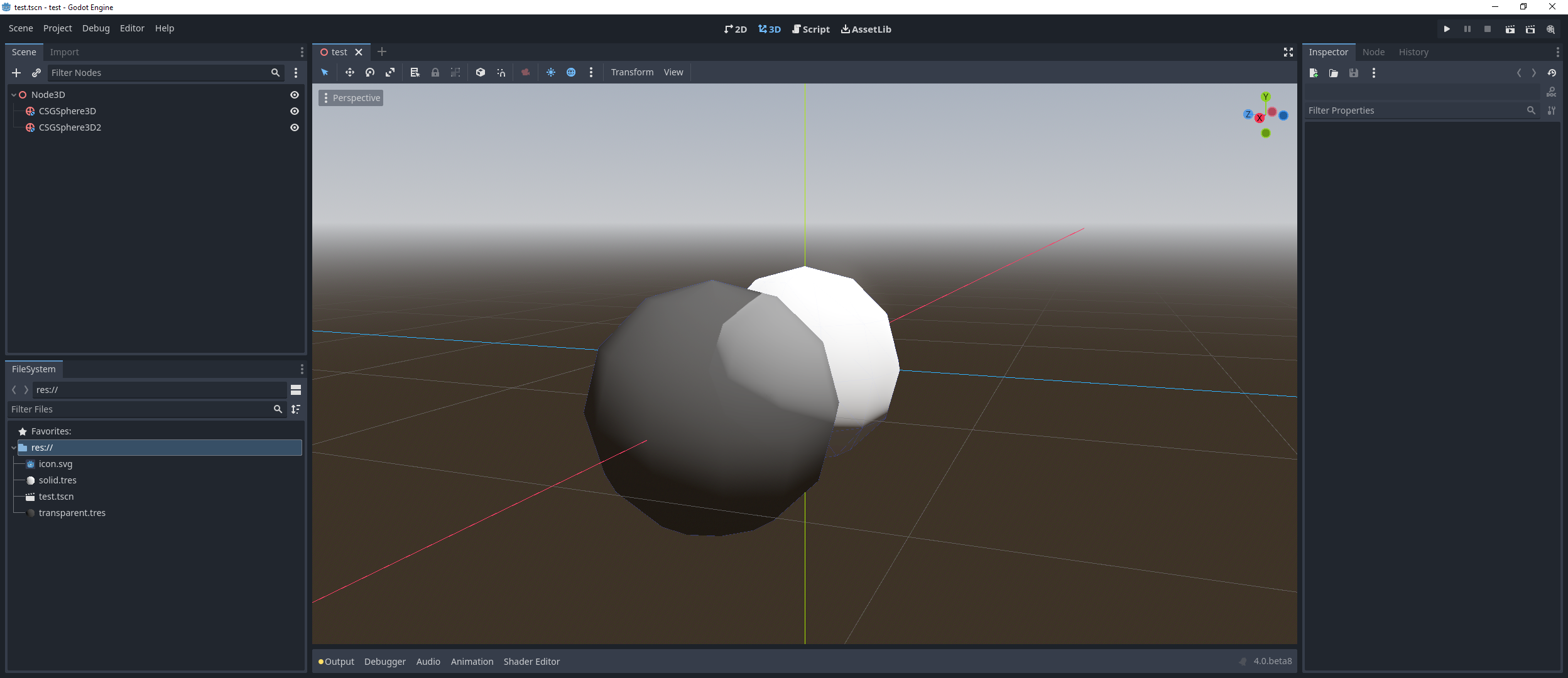This screenshot has width=1568, height=678.
Task: Open the AssetLib workspace
Action: [x=866, y=29]
